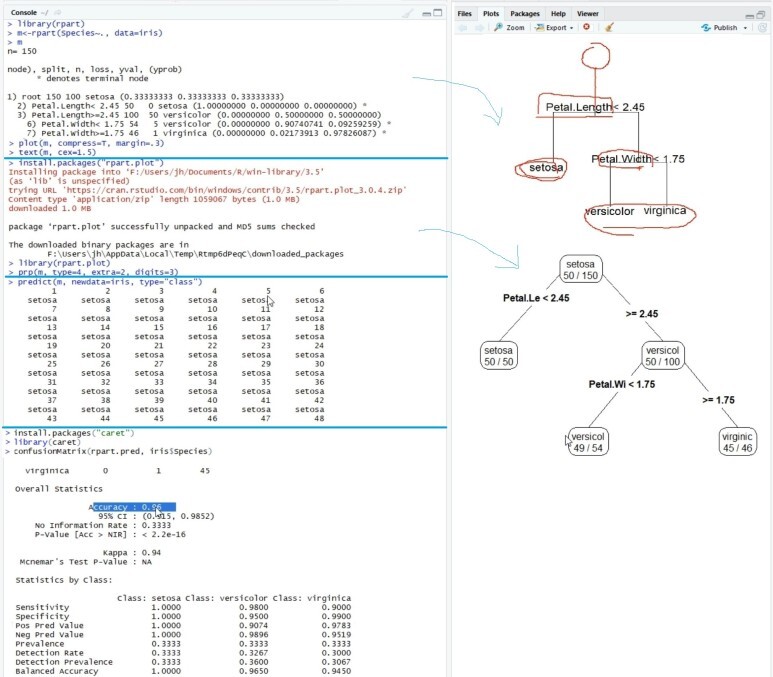The width and height of the screenshot is (773, 677).
Task: Click the Publish plot button
Action: point(719,28)
